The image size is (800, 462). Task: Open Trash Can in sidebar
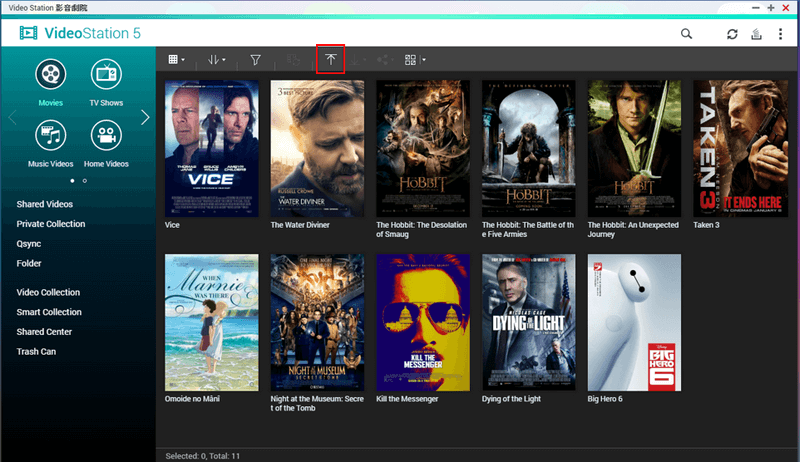pyautogui.click(x=36, y=351)
